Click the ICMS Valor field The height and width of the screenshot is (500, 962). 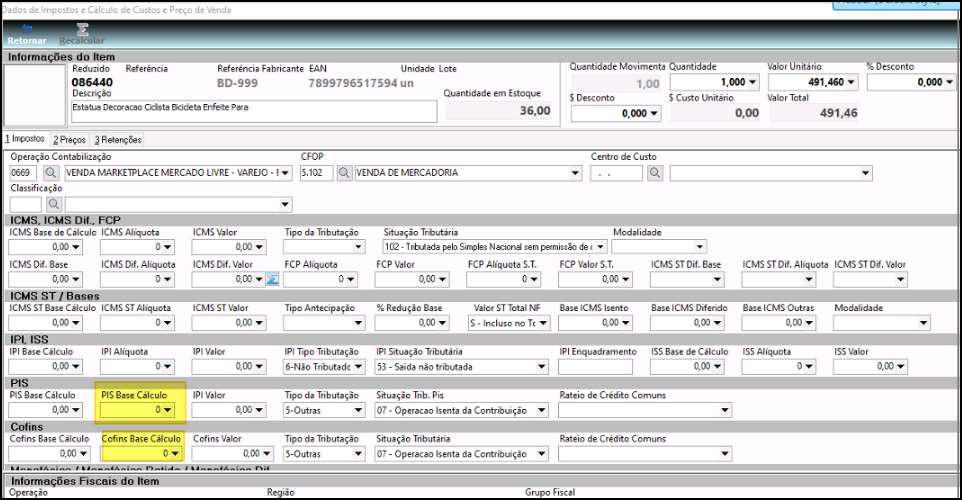[229, 247]
